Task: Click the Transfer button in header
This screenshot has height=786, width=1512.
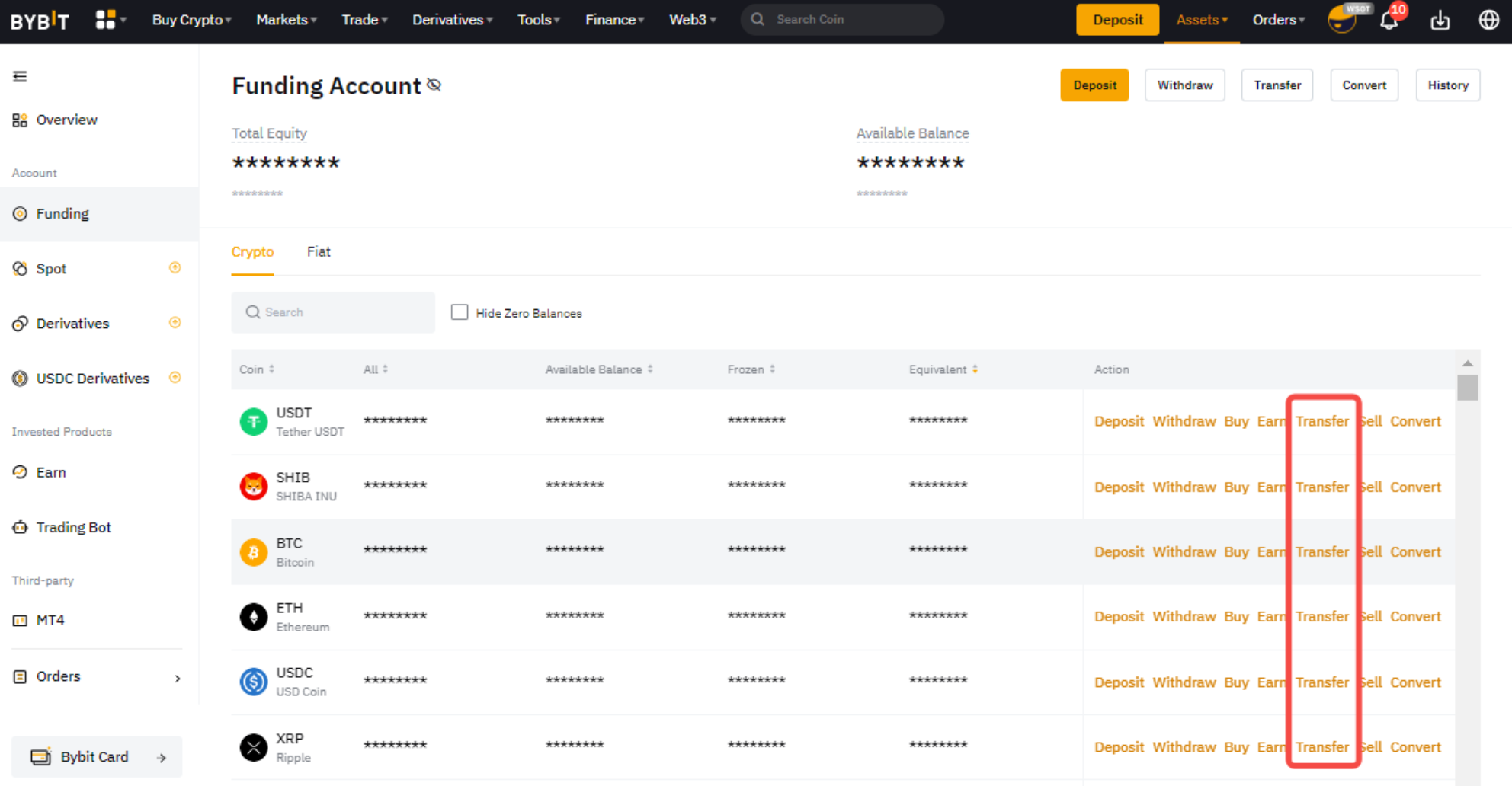Action: click(1277, 85)
